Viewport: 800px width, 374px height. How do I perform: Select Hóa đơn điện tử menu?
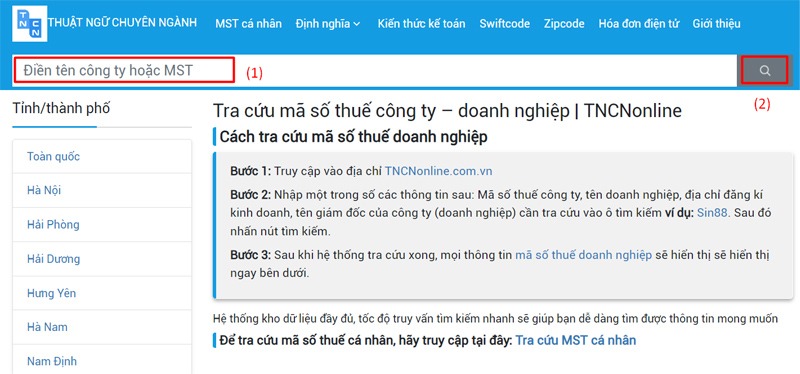click(x=638, y=23)
